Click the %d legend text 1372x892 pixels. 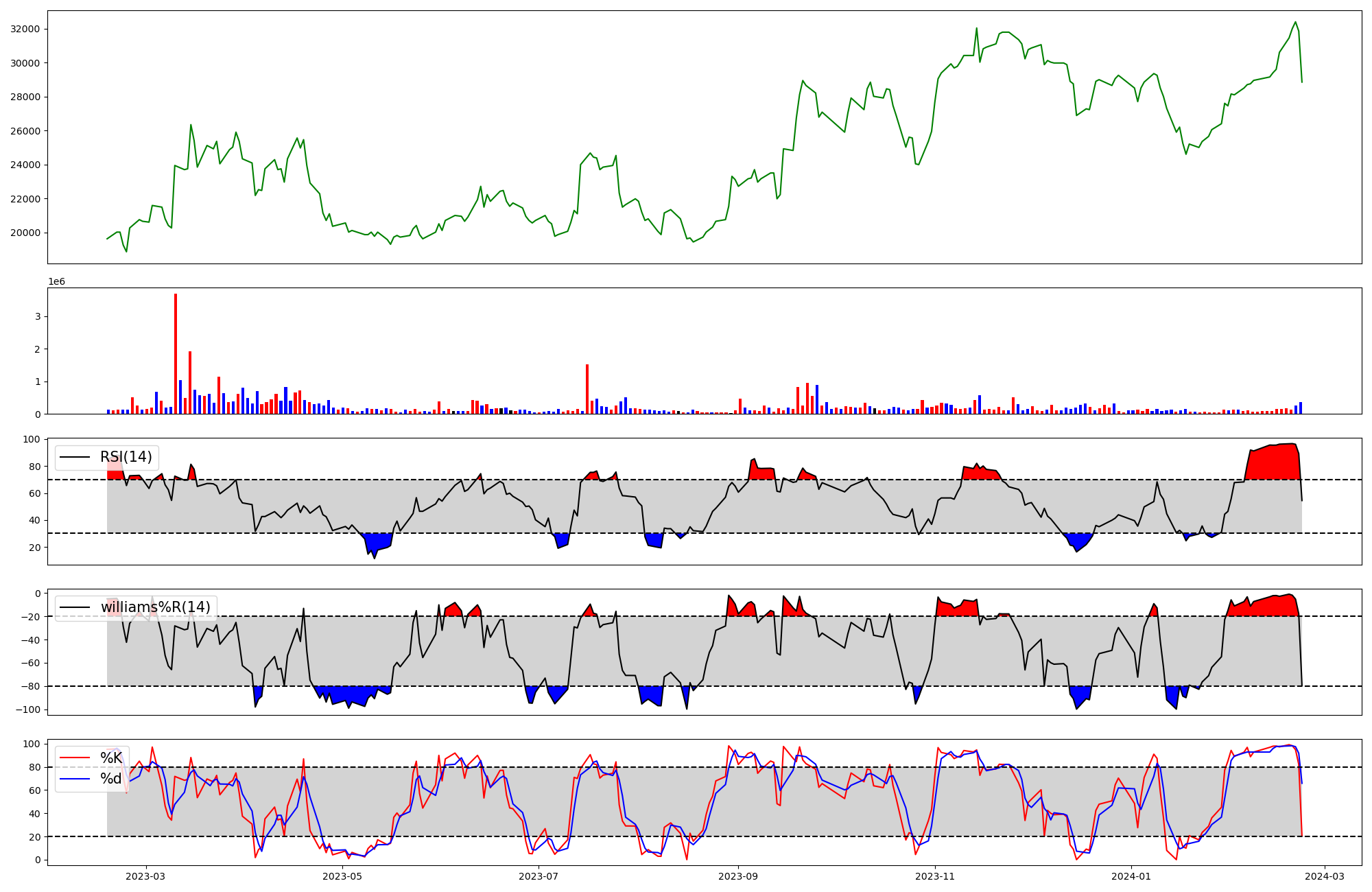point(111,779)
